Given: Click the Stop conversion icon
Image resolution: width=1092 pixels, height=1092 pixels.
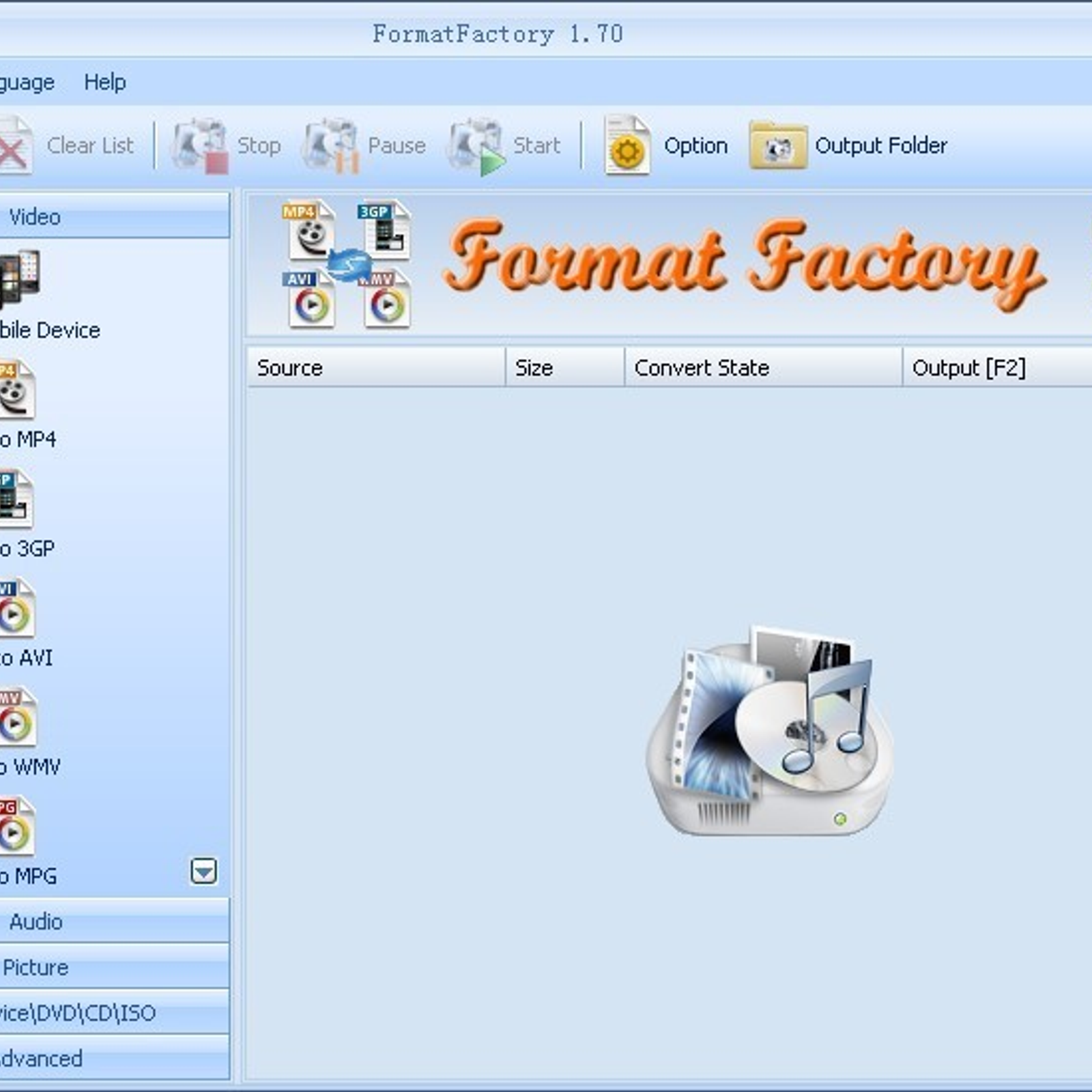Looking at the screenshot, I should point(199,145).
